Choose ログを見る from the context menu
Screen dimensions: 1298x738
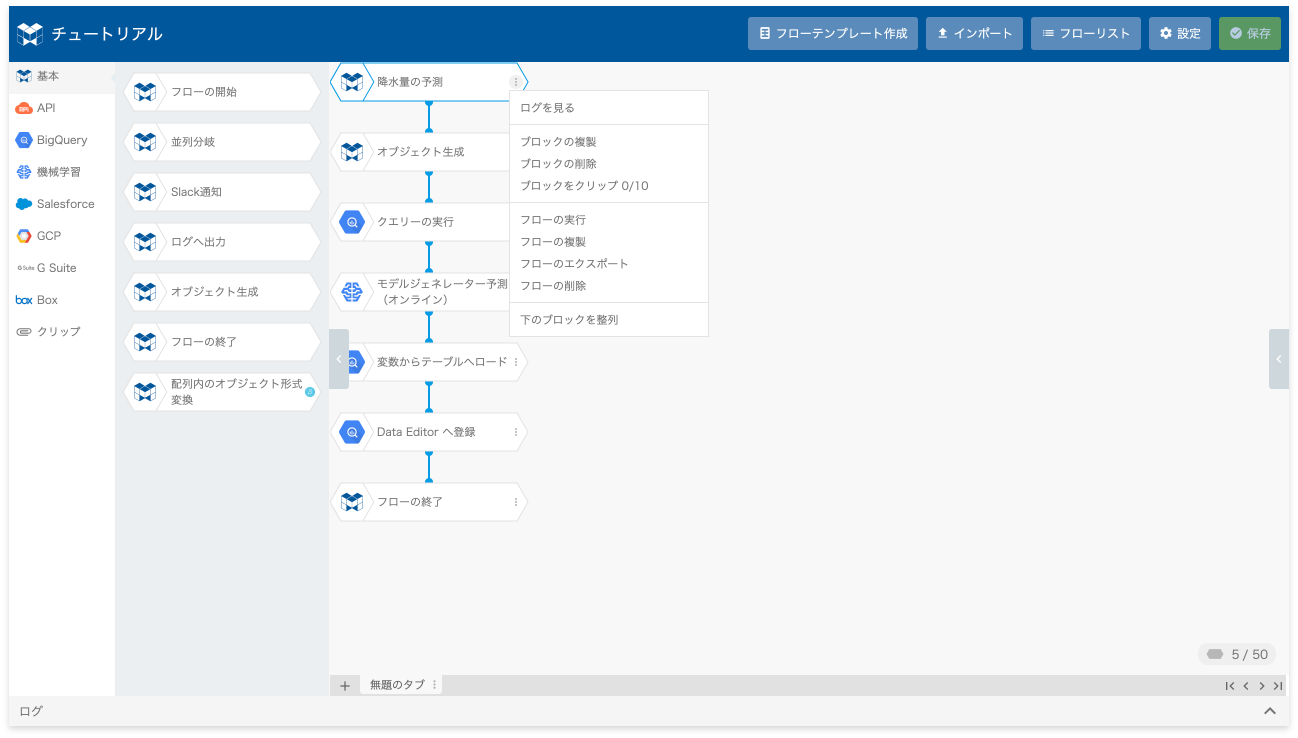[x=609, y=108]
